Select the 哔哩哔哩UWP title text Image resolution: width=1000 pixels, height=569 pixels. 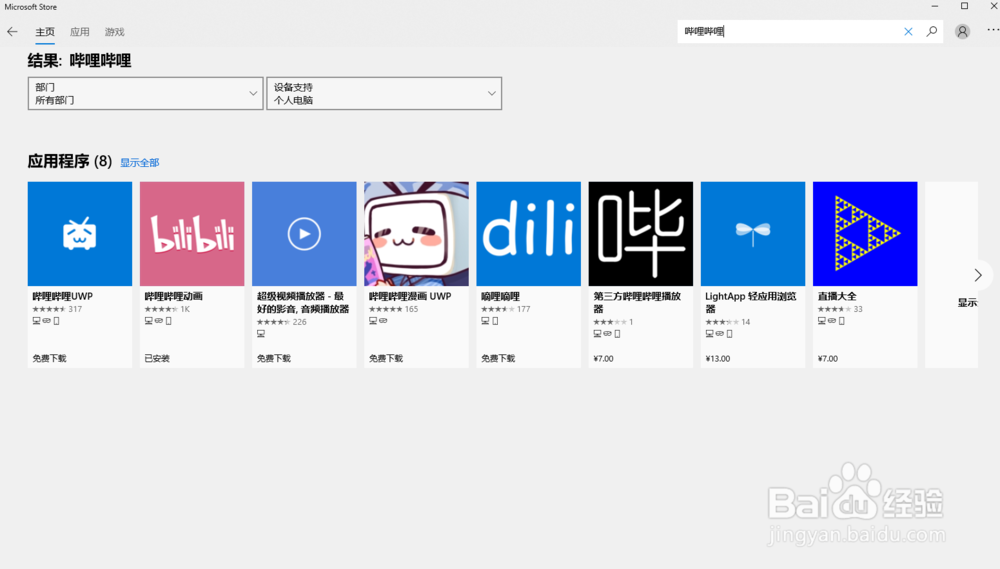pyautogui.click(x=62, y=297)
